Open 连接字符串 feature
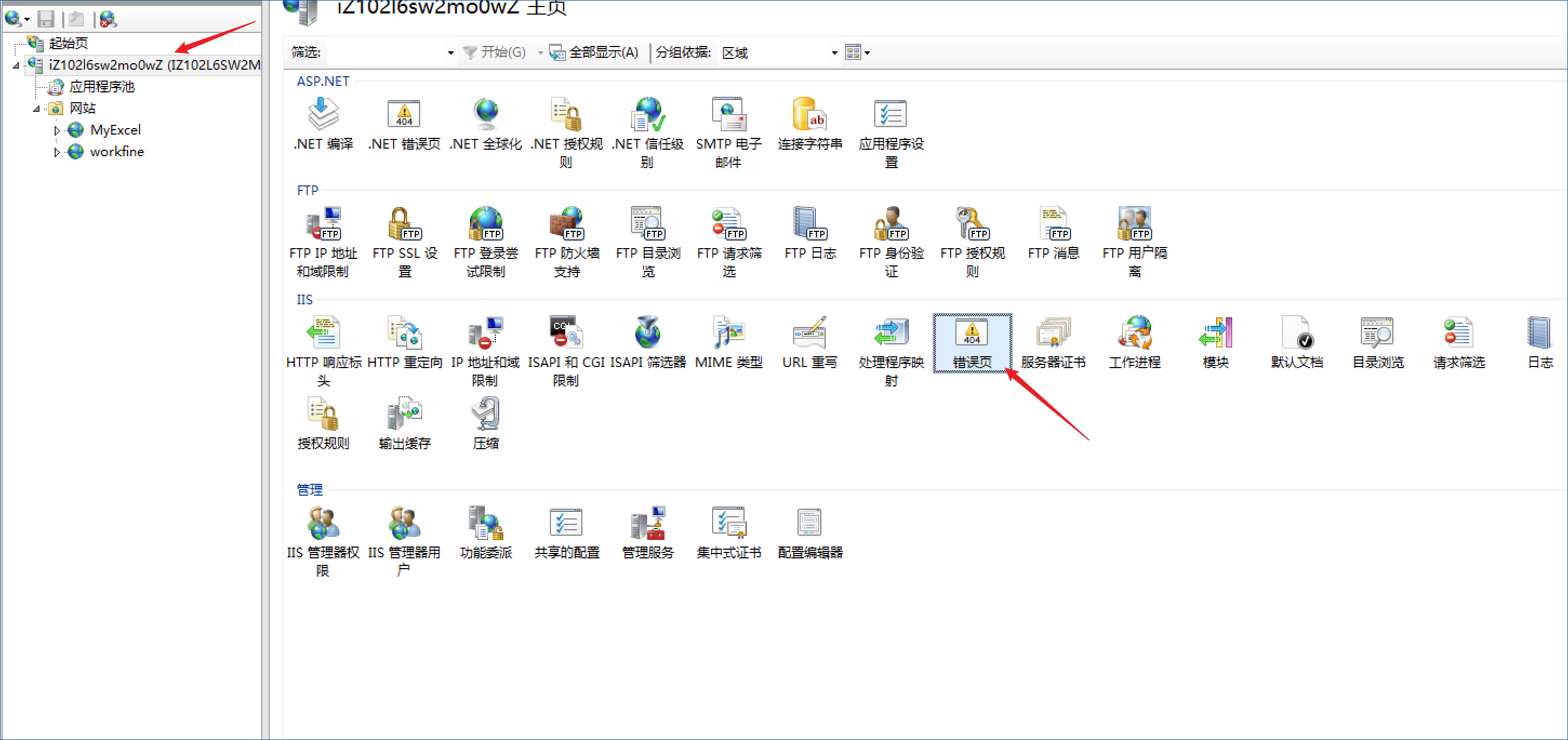The width and height of the screenshot is (1568, 740). (x=810, y=124)
